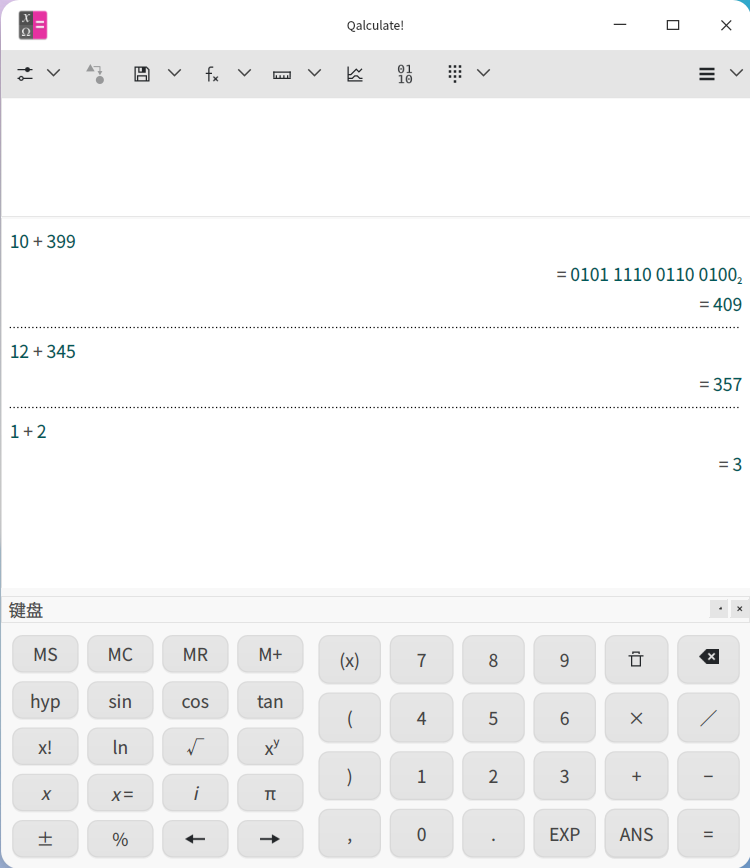Viewport: 750px width, 868px height.
Task: Select the = 409 result
Action: point(720,304)
